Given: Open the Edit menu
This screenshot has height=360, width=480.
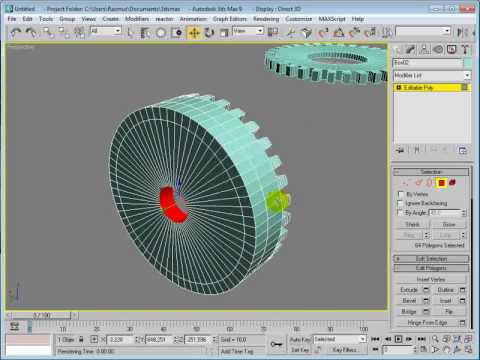Looking at the screenshot, I should pyautogui.click(x=27, y=19).
